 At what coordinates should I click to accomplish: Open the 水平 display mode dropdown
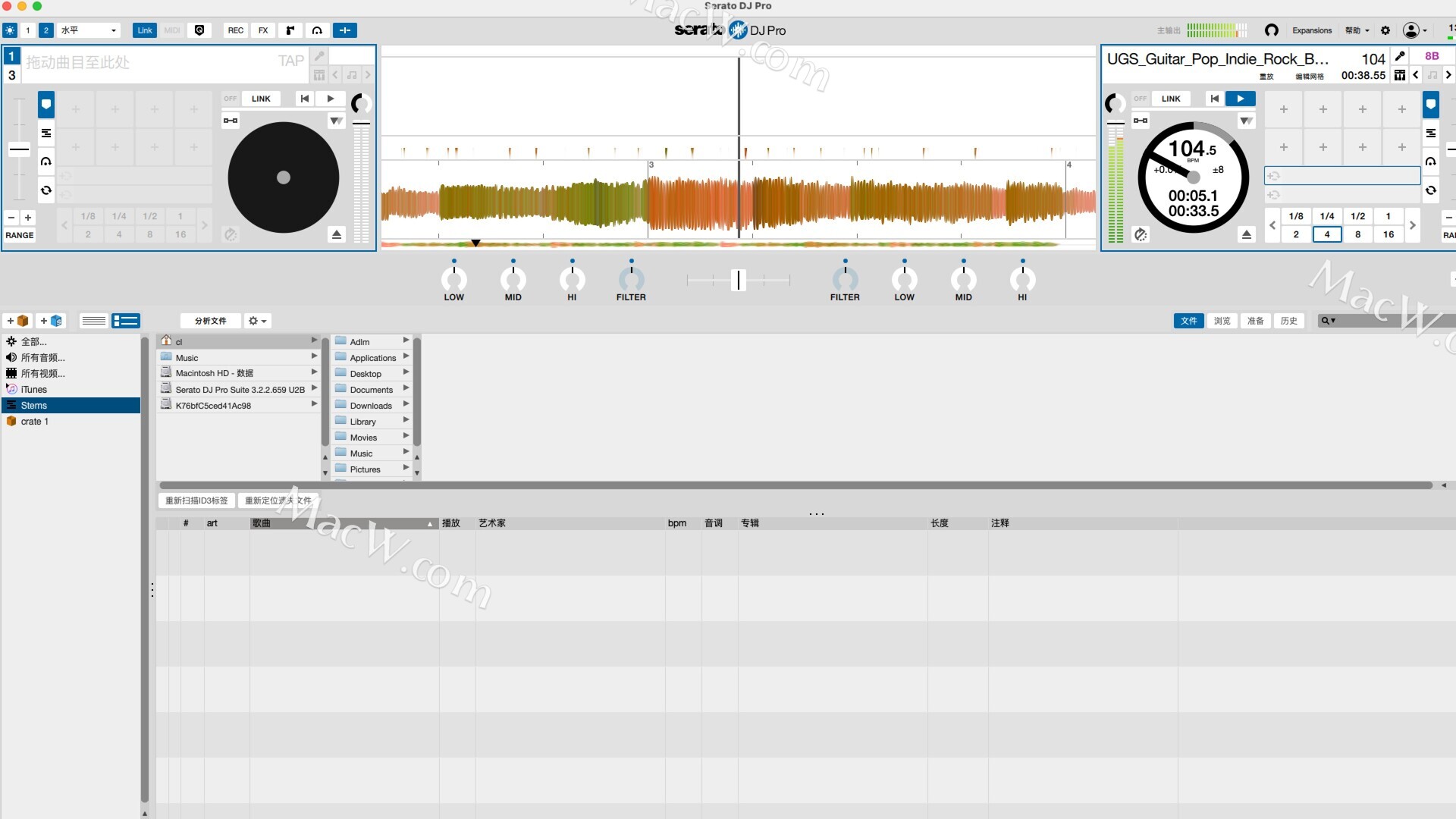point(89,30)
